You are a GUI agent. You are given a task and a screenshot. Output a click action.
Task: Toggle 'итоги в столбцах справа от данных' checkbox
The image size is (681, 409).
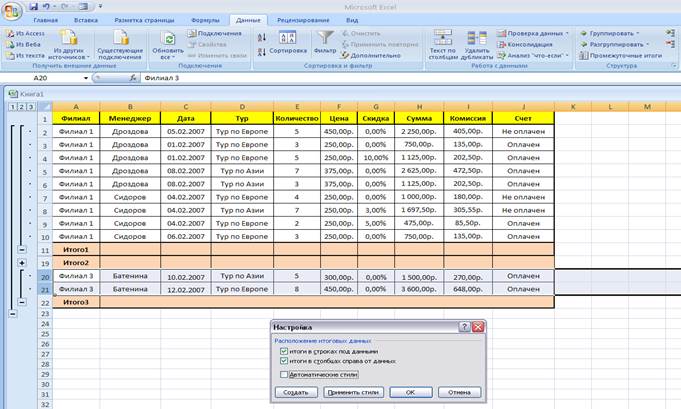(284, 361)
